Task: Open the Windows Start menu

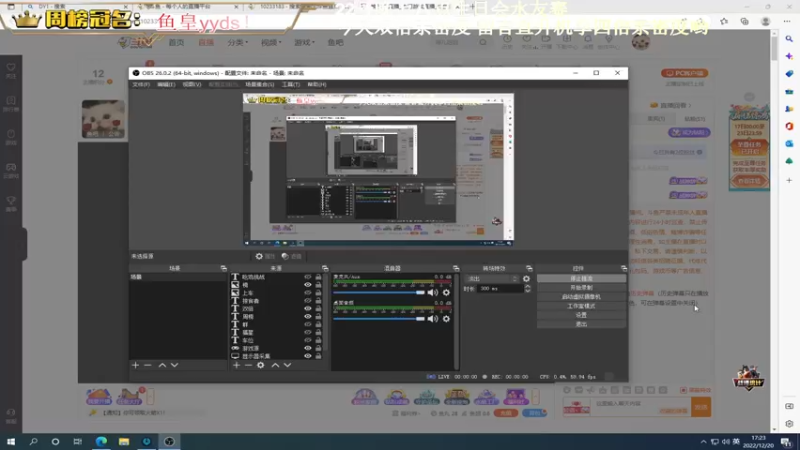Action: 11,441
